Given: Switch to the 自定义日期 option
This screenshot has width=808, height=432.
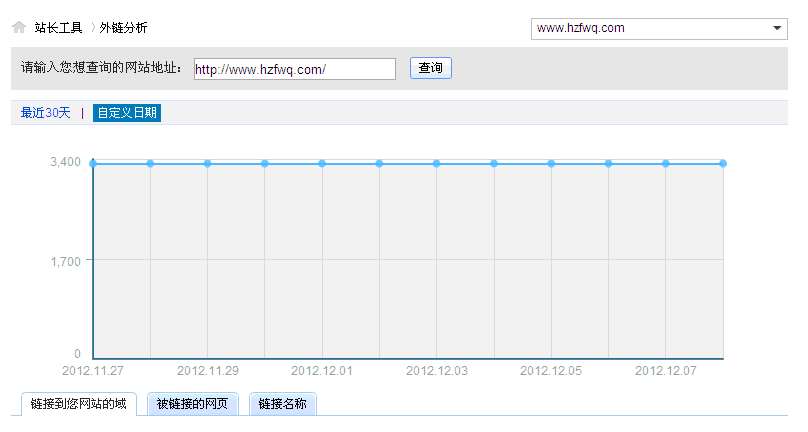Looking at the screenshot, I should pyautogui.click(x=127, y=113).
